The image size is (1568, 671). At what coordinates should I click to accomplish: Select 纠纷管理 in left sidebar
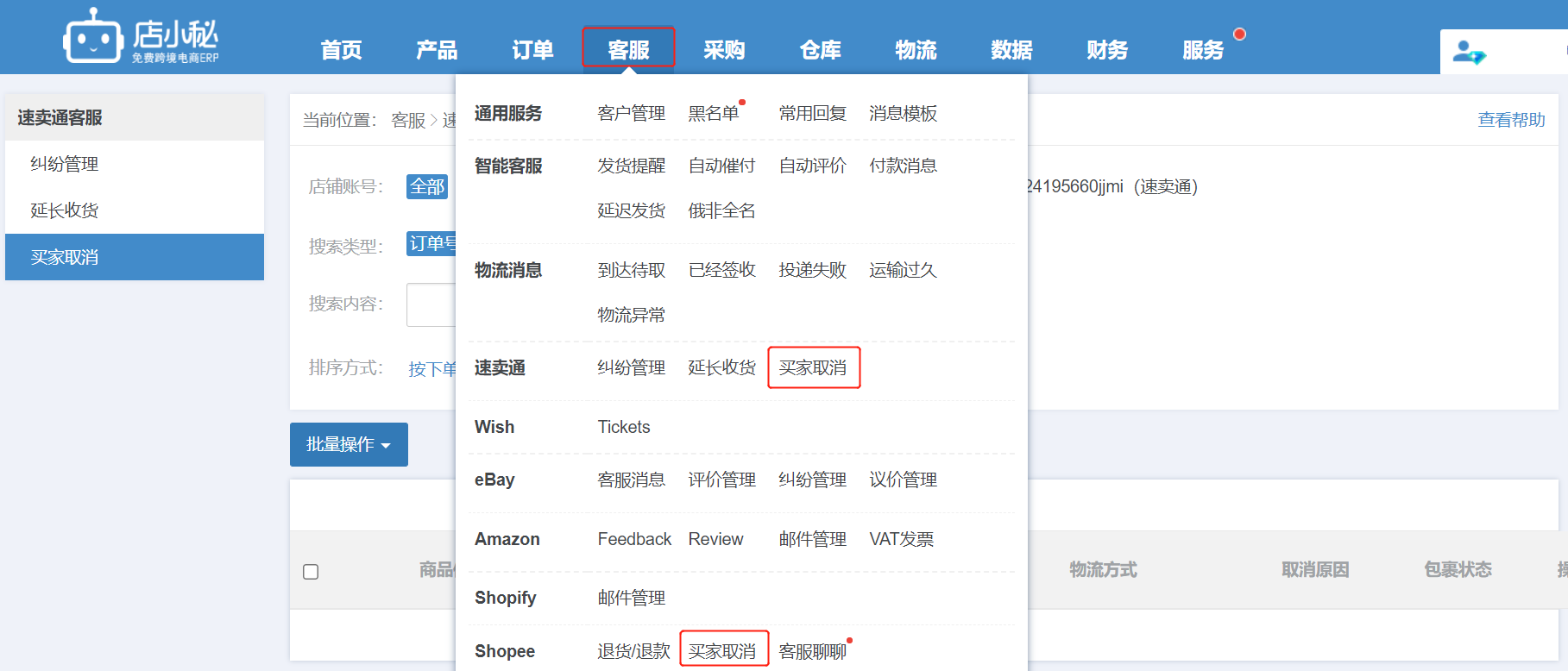[x=135, y=164]
